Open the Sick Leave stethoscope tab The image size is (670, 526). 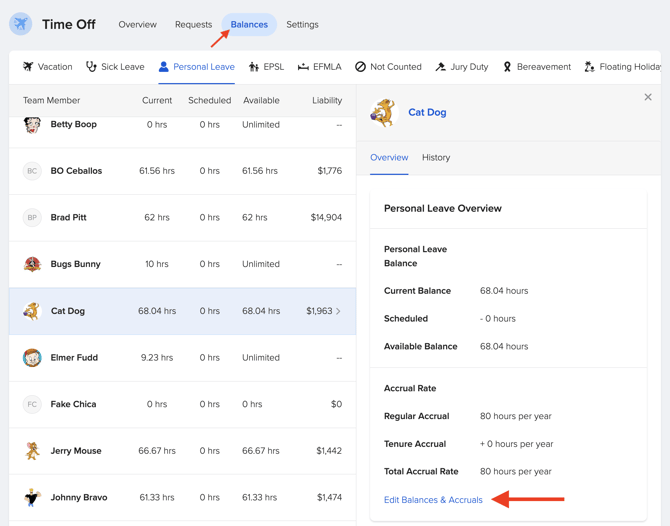115,67
